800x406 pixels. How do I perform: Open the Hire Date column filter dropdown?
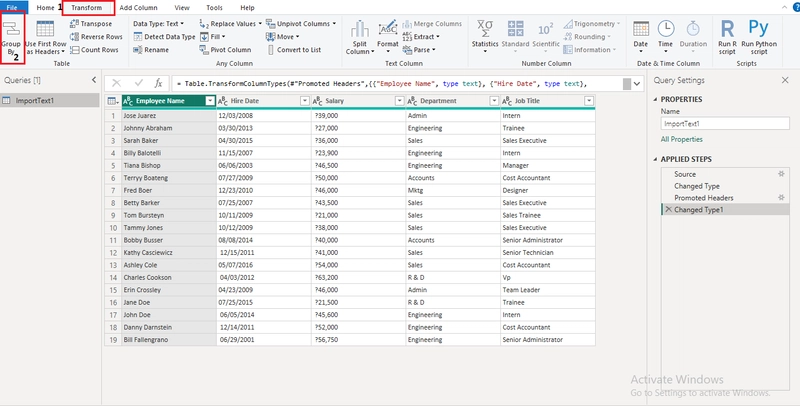[x=305, y=101]
